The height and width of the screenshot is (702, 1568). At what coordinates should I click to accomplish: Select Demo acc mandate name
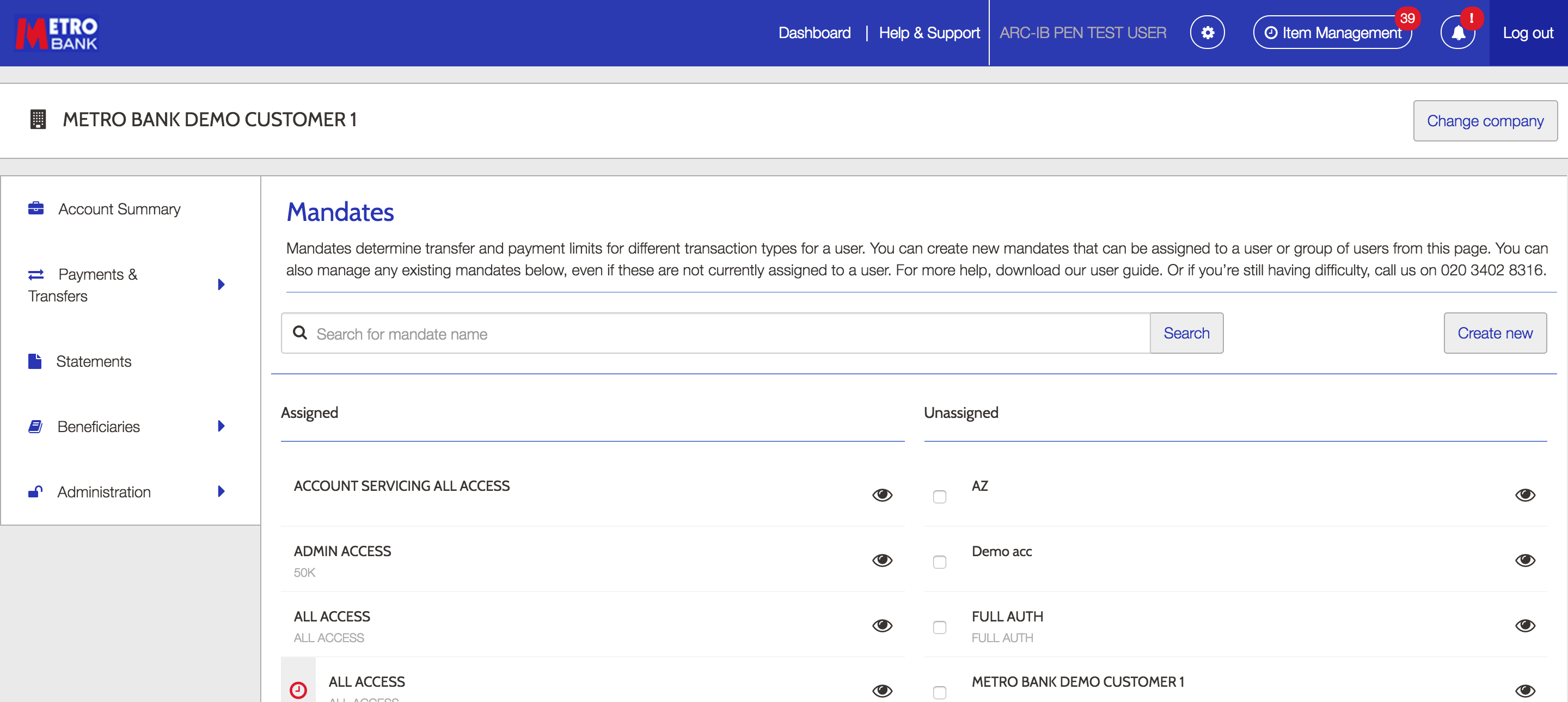click(x=1002, y=551)
